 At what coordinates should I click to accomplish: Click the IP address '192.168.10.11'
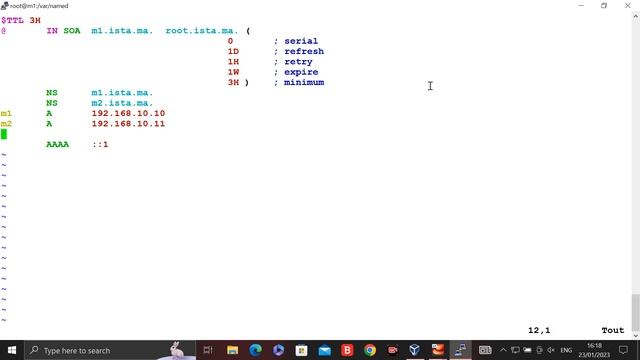coord(128,124)
